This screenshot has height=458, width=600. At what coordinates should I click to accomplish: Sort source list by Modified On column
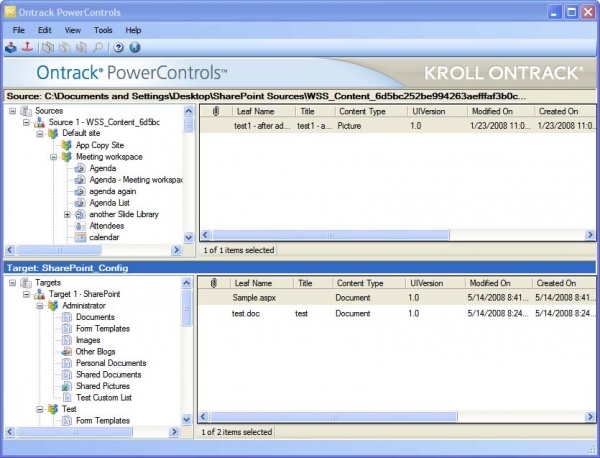pyautogui.click(x=501, y=111)
